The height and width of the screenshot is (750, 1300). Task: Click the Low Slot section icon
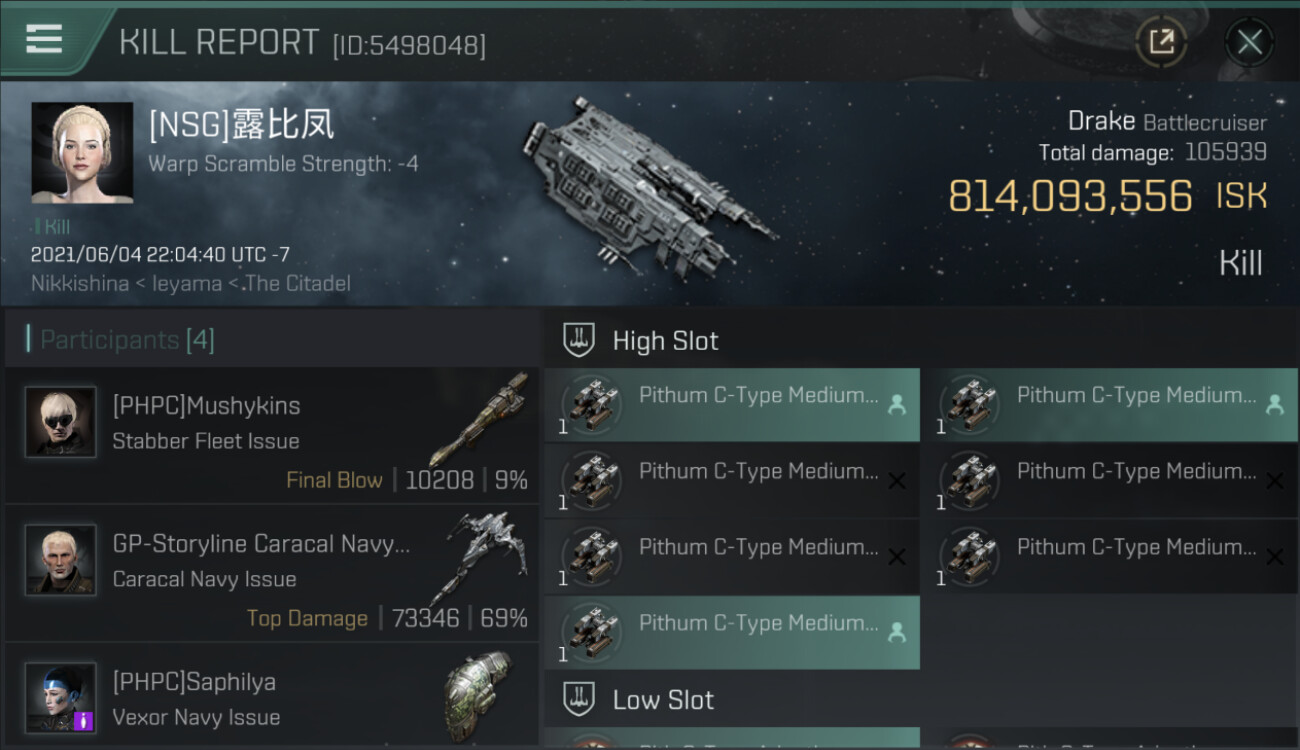[x=579, y=699]
